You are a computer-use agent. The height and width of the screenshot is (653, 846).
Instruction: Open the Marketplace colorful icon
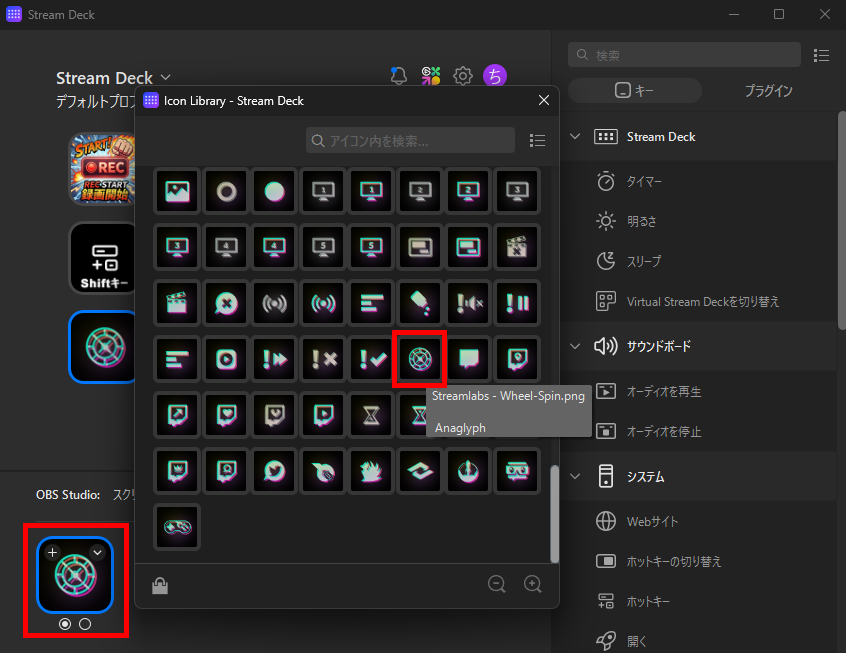431,76
